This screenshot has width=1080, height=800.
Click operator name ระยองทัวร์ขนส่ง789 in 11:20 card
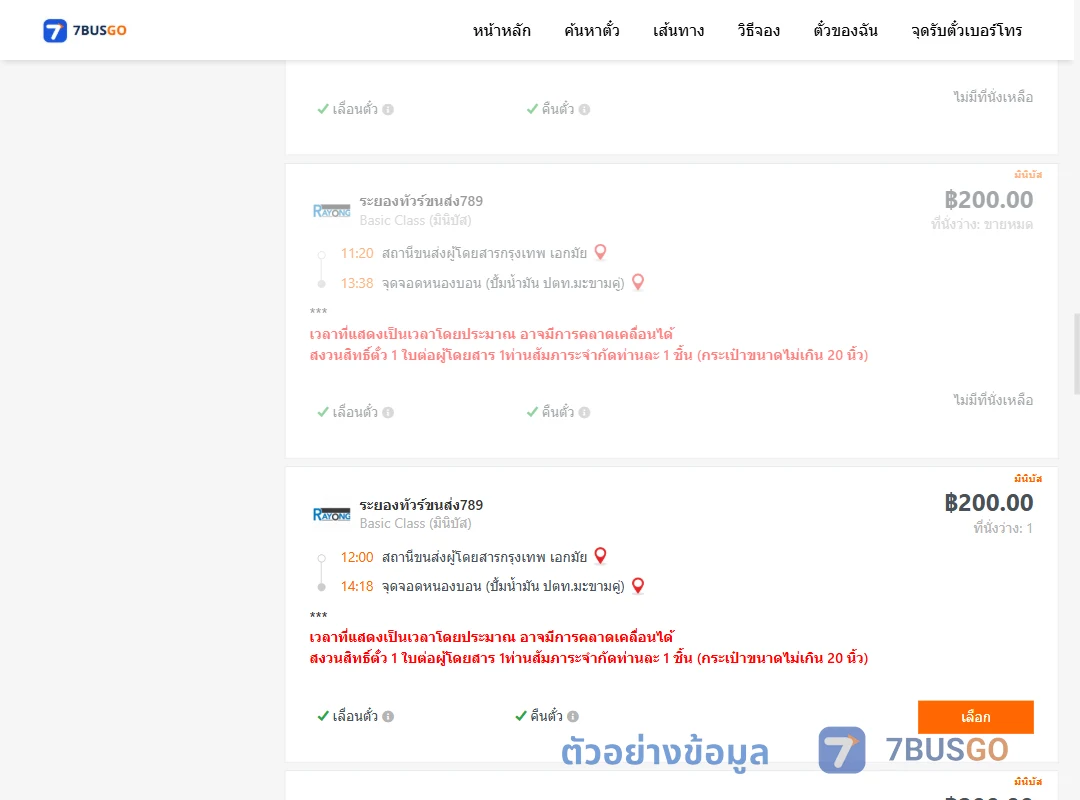click(x=421, y=201)
